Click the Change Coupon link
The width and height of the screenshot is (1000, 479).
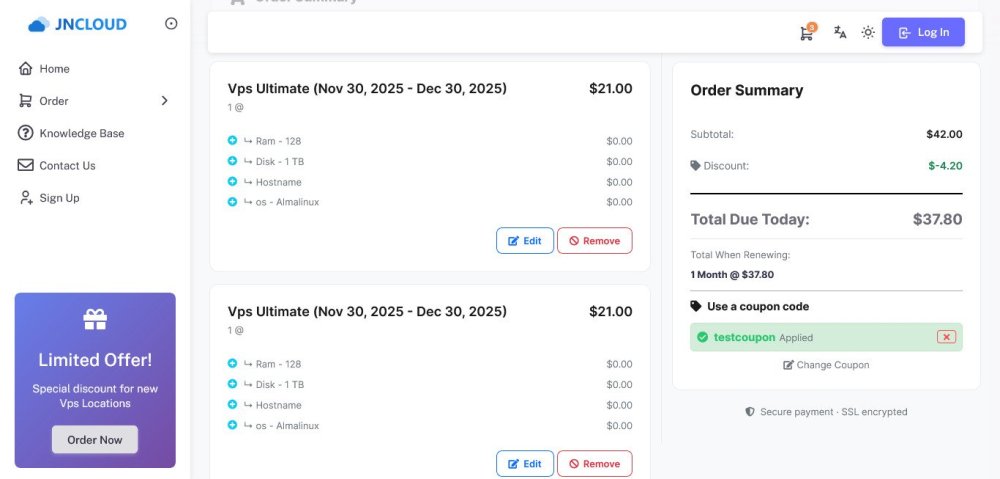tap(826, 365)
